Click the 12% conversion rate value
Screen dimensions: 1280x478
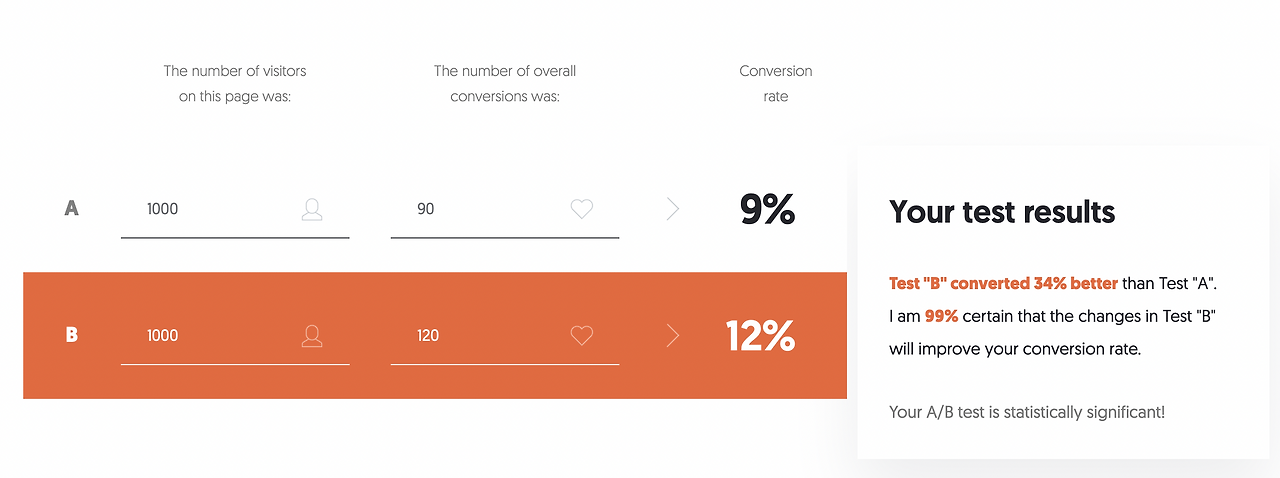761,337
